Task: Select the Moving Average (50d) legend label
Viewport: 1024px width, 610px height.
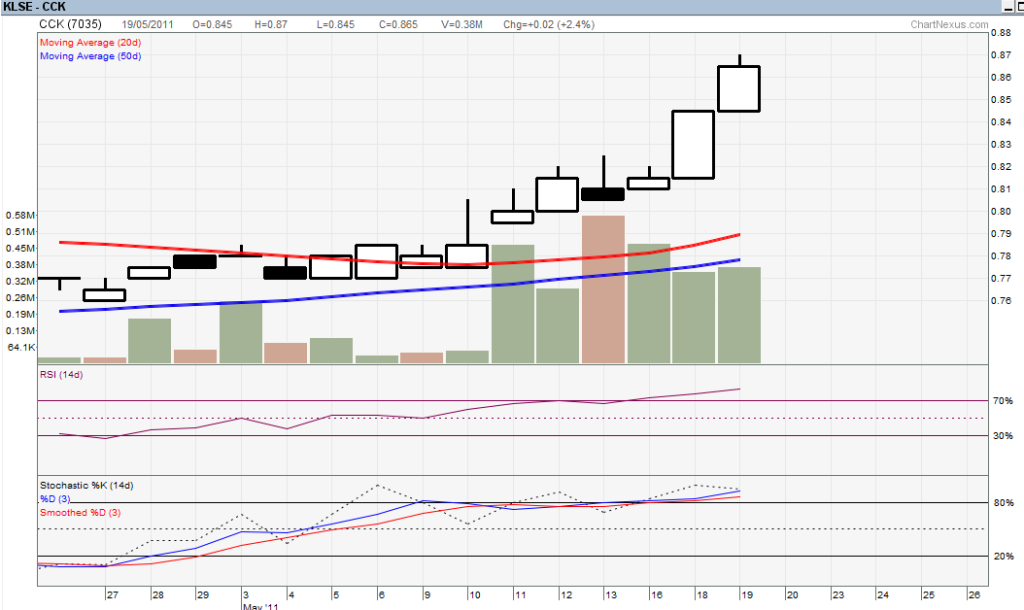Action: (90, 56)
